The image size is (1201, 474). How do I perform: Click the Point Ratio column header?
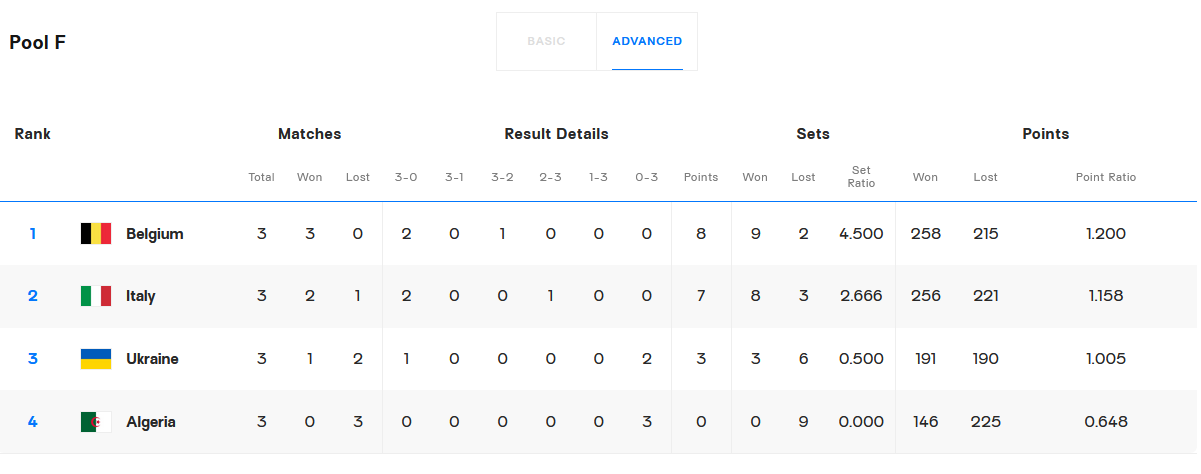(1105, 177)
